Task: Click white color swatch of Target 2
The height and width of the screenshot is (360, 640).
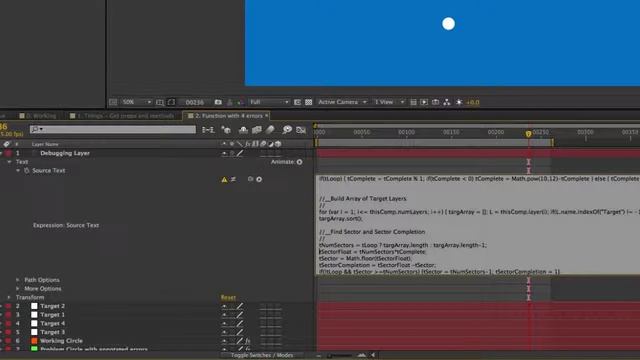Action: 34,306
